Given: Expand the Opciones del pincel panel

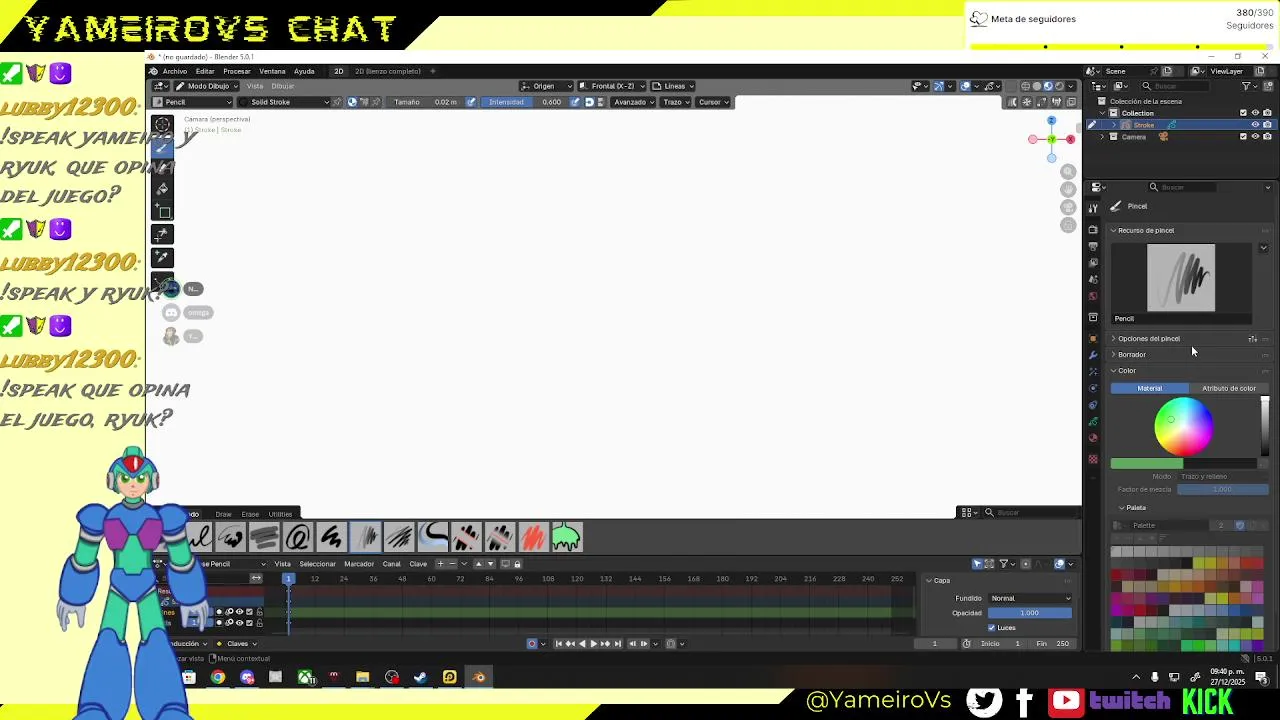Looking at the screenshot, I should pyautogui.click(x=1148, y=339).
